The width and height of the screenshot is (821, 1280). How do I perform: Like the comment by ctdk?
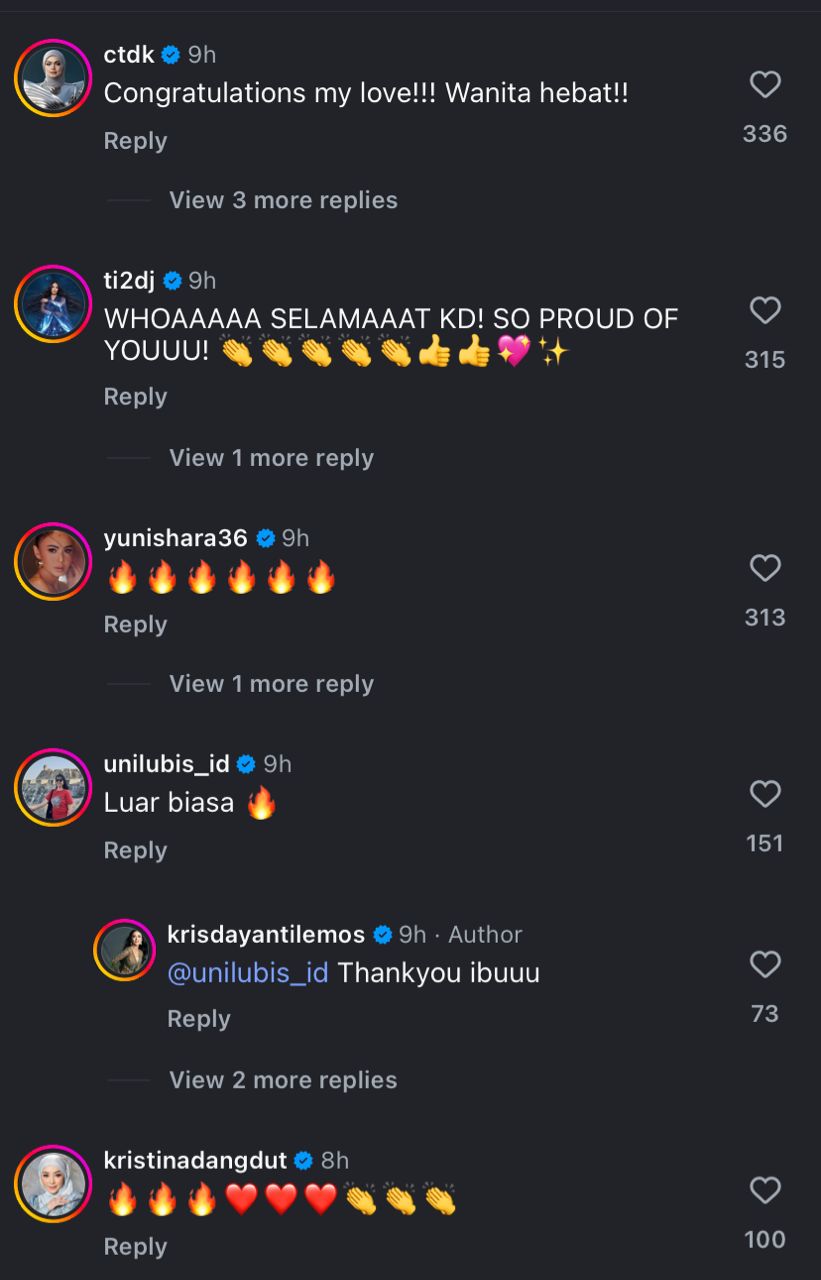pyautogui.click(x=765, y=86)
